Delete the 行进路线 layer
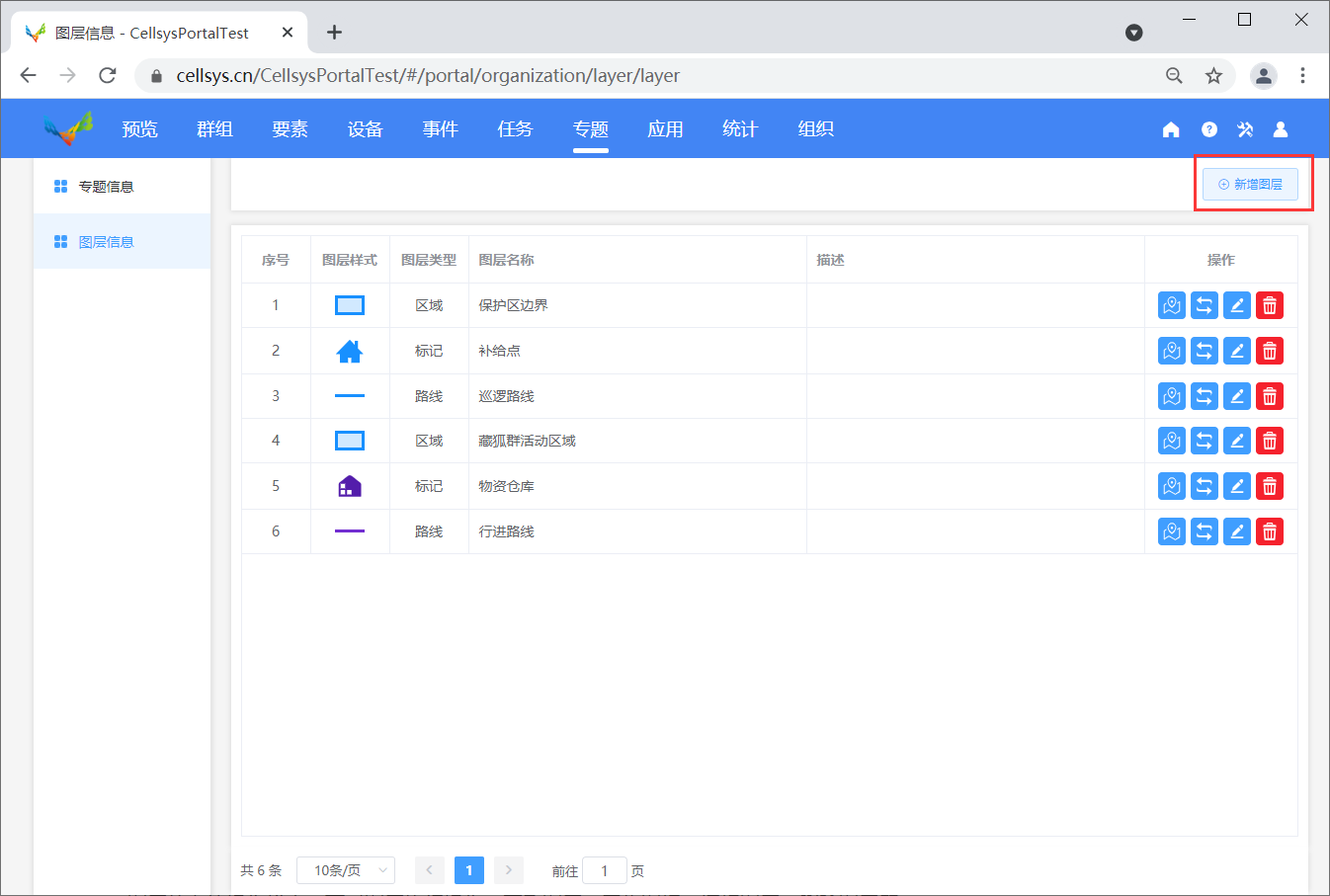Screen dimensions: 1330x896 [1270, 531]
